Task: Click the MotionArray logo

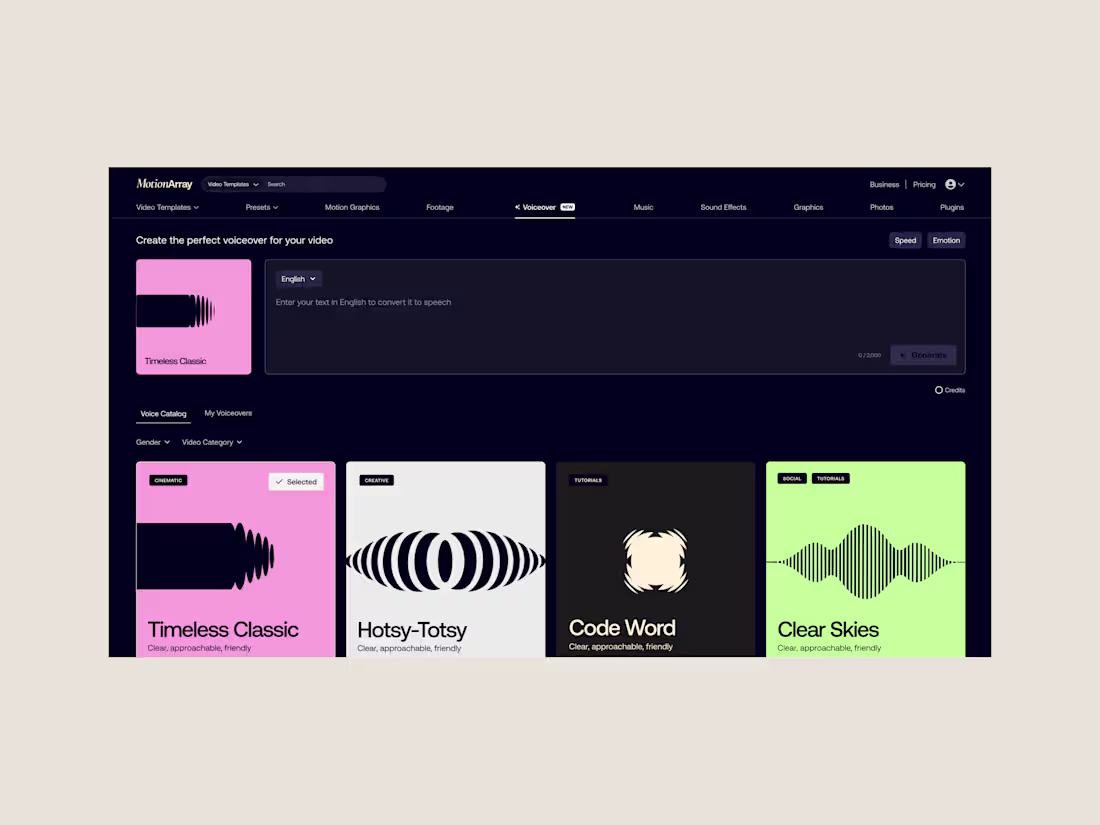Action: (x=163, y=183)
